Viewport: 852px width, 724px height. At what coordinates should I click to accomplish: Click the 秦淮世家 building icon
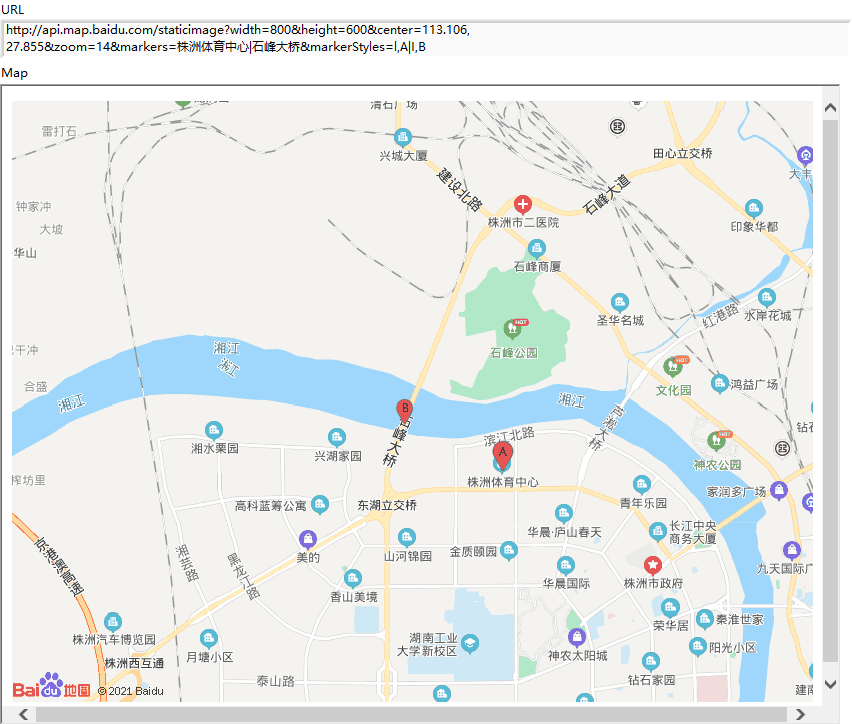click(704, 619)
